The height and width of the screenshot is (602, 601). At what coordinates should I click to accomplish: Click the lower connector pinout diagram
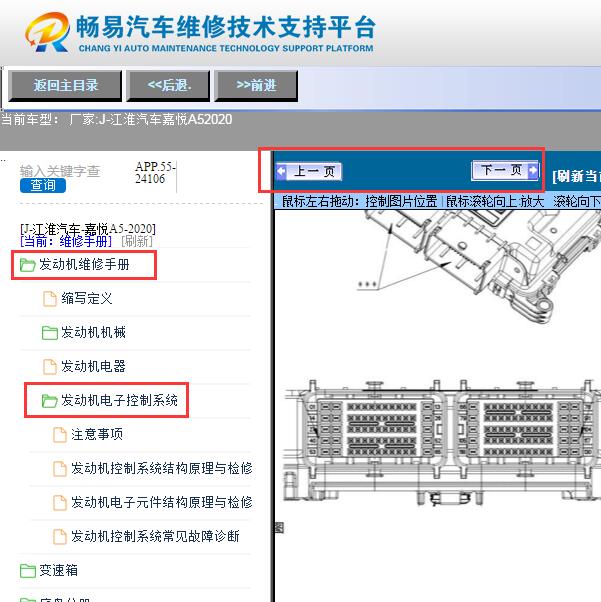click(x=442, y=442)
